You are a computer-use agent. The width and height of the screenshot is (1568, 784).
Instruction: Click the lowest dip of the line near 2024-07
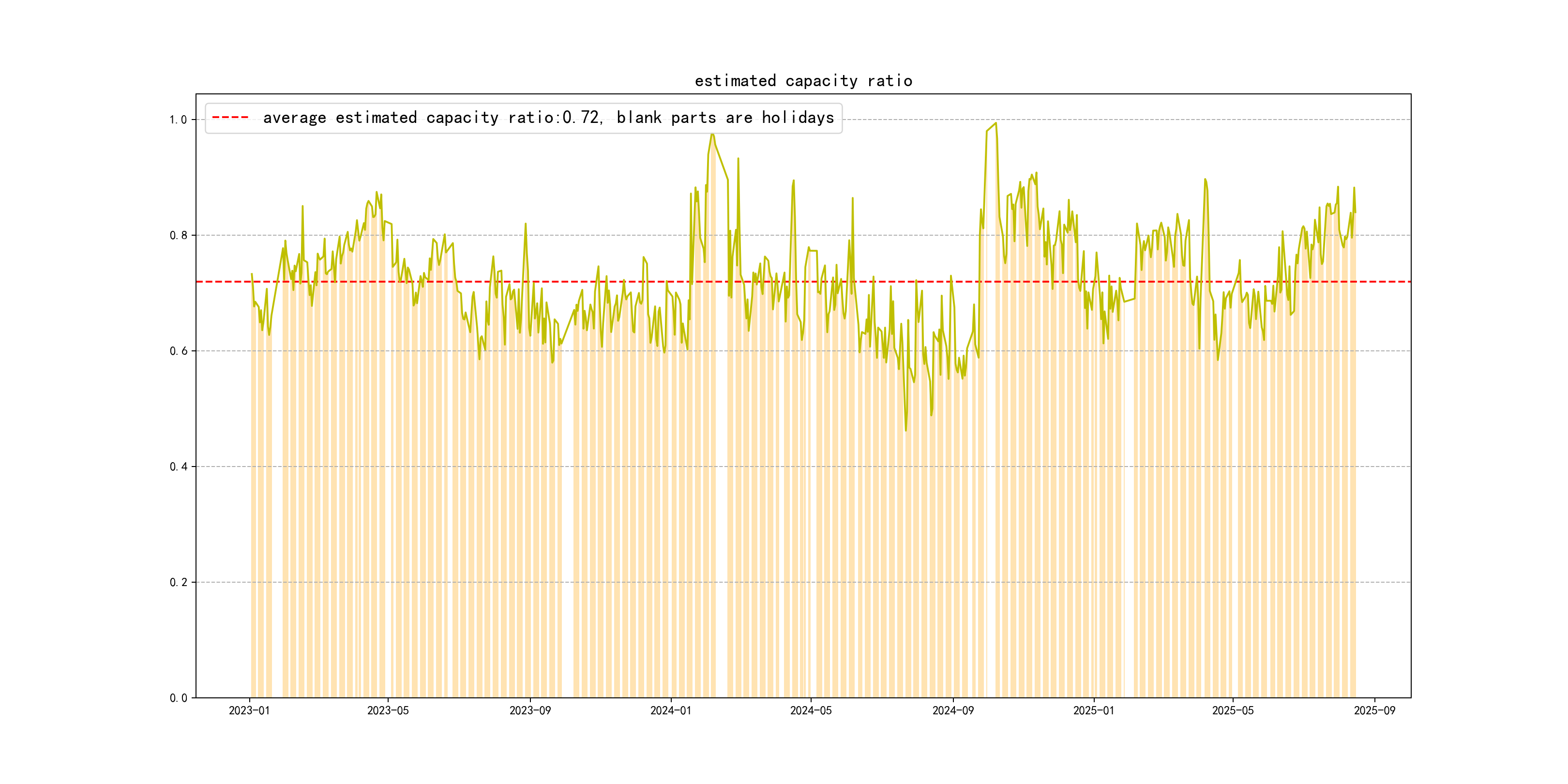(906, 430)
